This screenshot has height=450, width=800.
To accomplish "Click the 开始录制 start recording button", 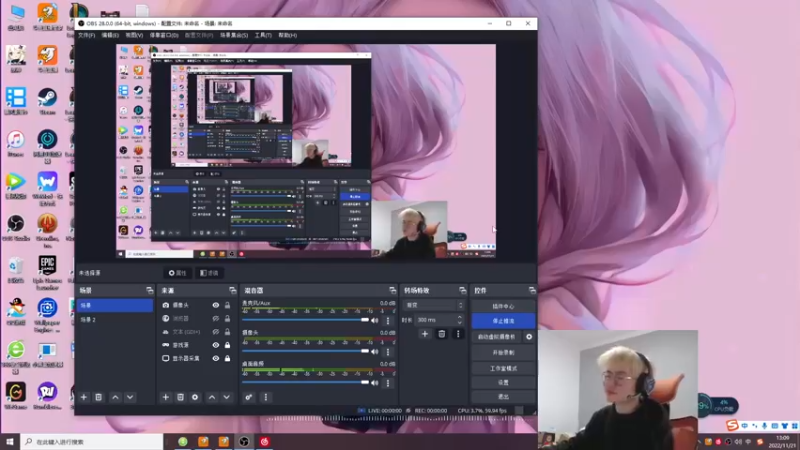I will (x=503, y=353).
